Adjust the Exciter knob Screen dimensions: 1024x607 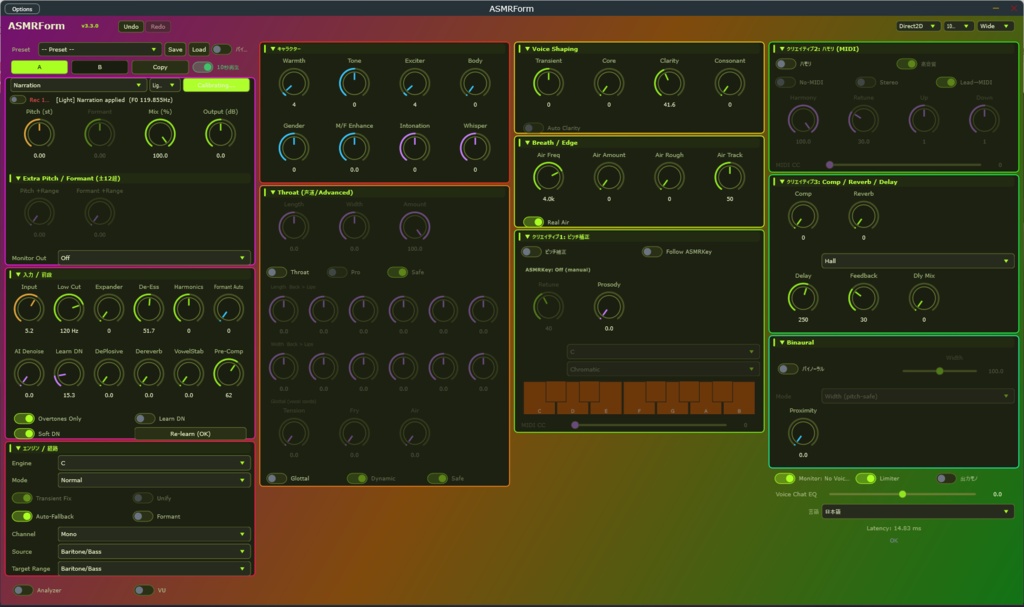[x=415, y=83]
